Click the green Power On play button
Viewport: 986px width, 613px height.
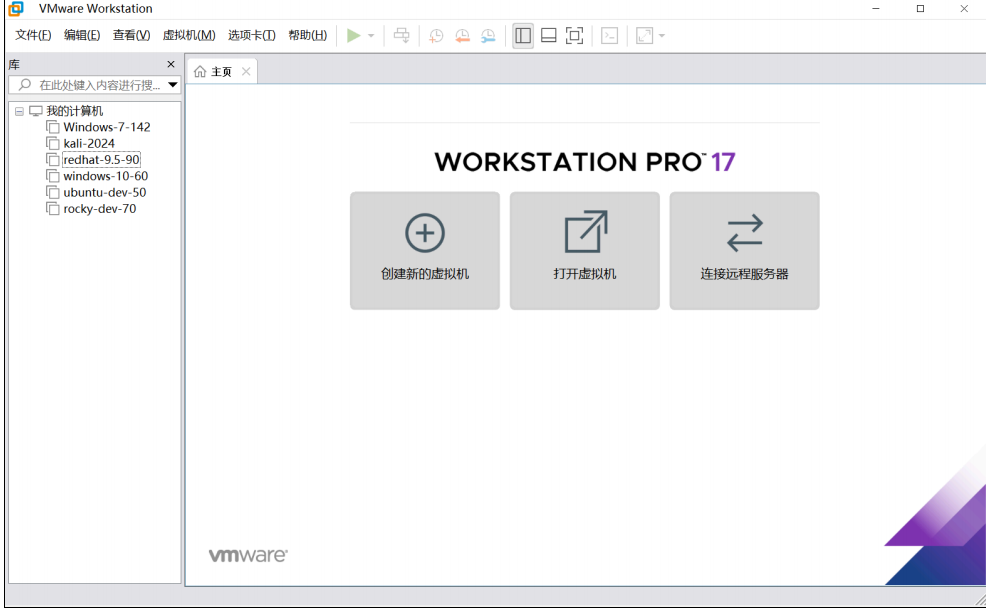[x=353, y=36]
